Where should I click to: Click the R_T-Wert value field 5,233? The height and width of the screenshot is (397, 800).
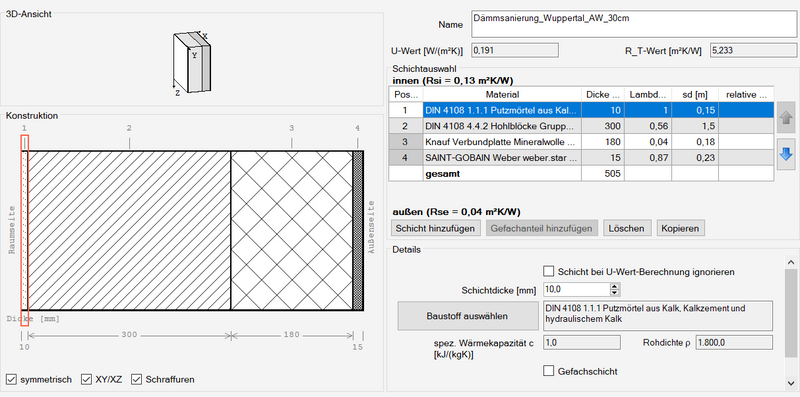[753, 50]
